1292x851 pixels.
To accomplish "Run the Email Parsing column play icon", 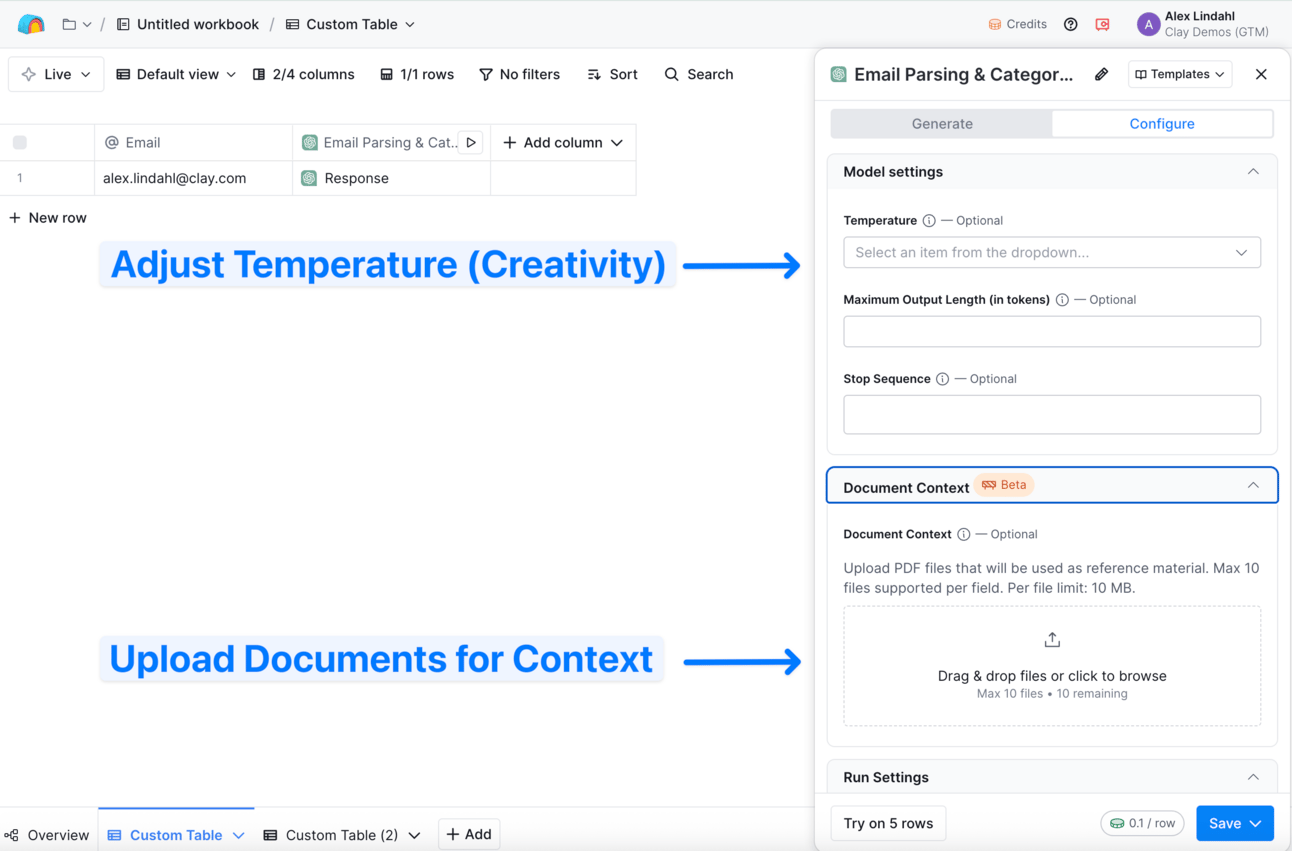I will click(471, 142).
